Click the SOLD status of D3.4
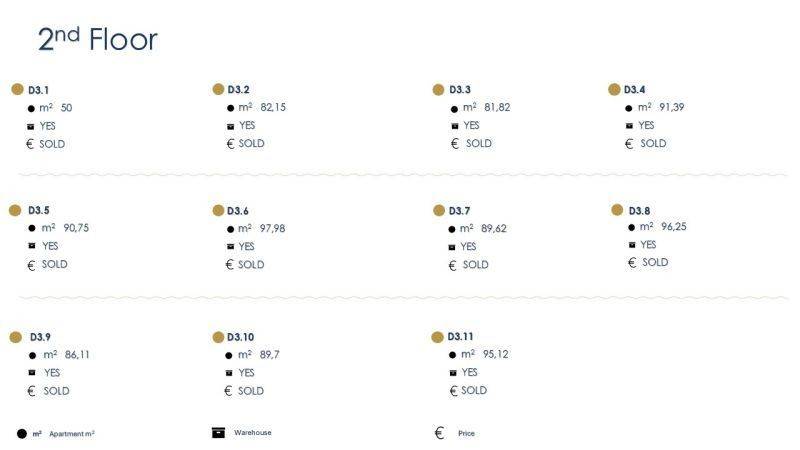The image size is (800, 450). [653, 143]
